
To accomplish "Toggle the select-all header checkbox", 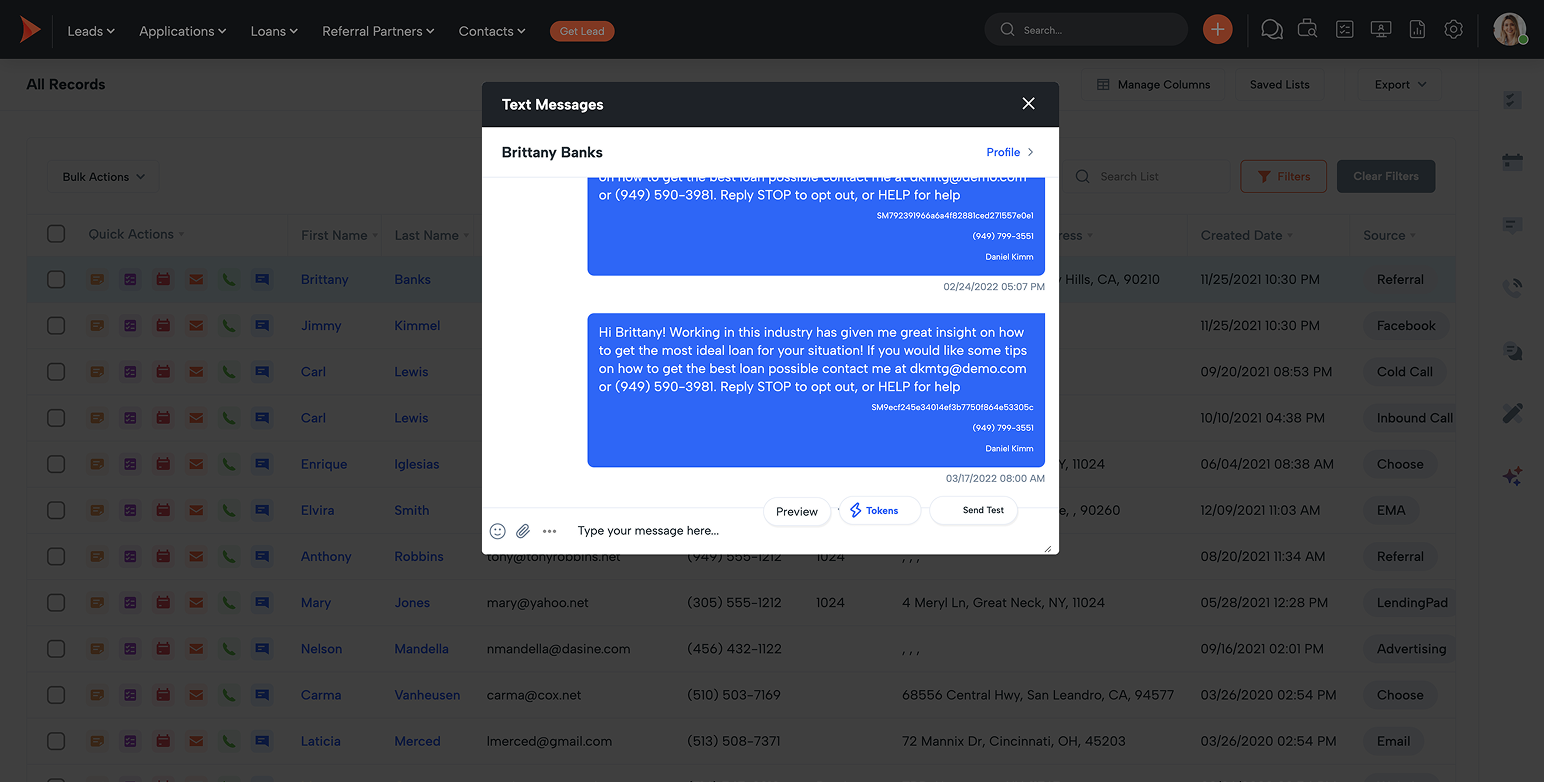I will [56, 234].
